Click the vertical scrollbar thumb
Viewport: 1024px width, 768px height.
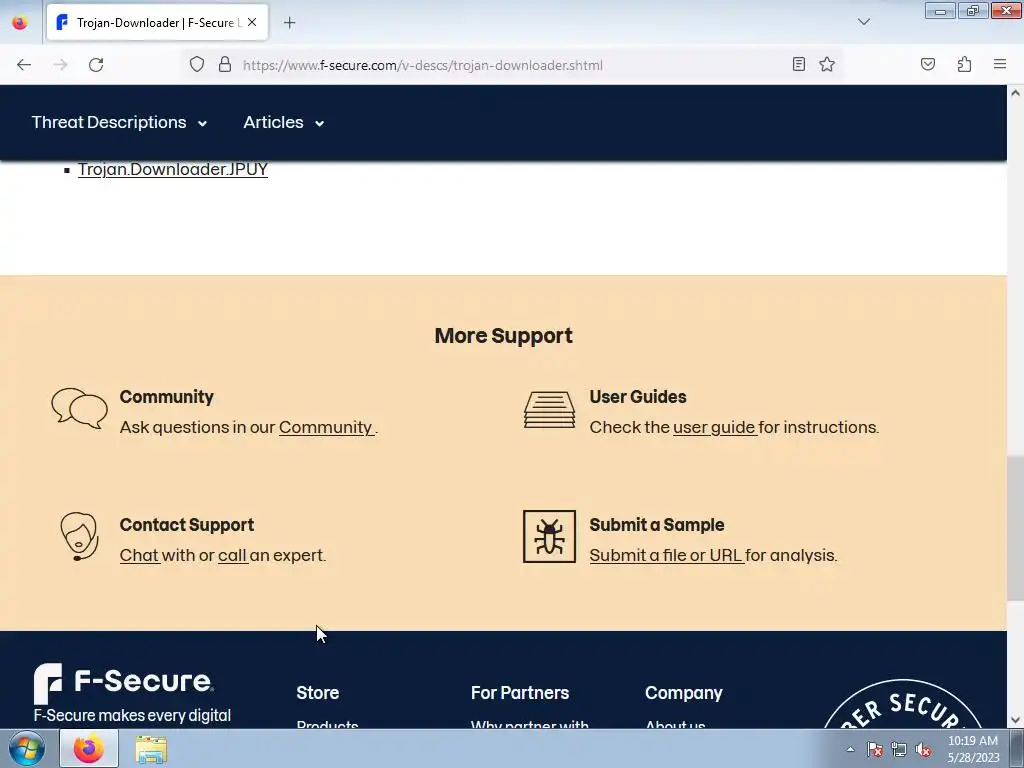point(1016,529)
